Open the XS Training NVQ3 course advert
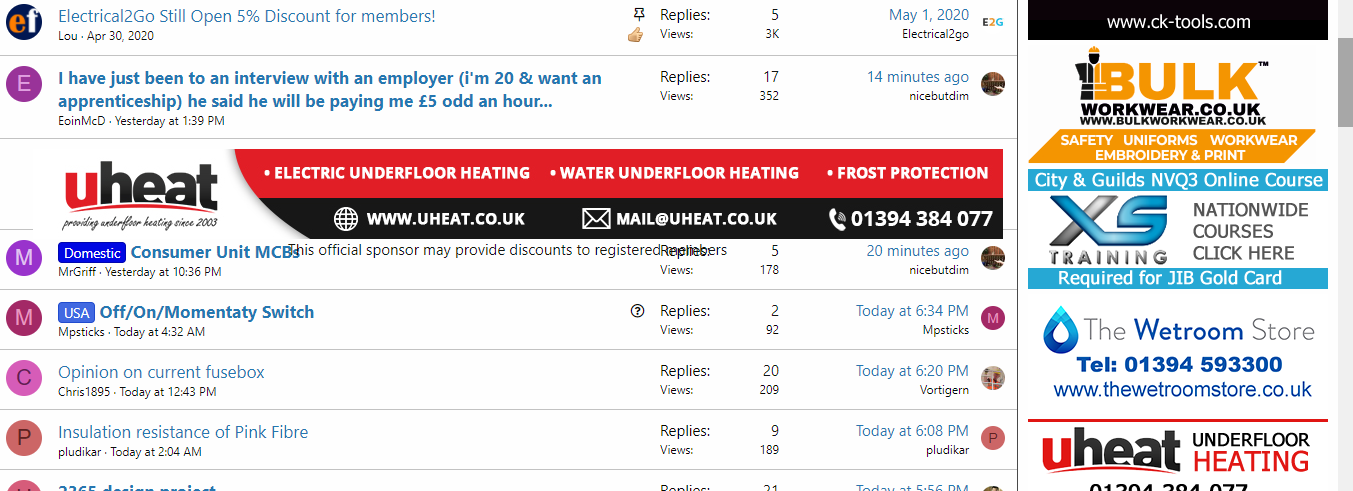Viewport: 1353px width, 491px height. click(1178, 230)
